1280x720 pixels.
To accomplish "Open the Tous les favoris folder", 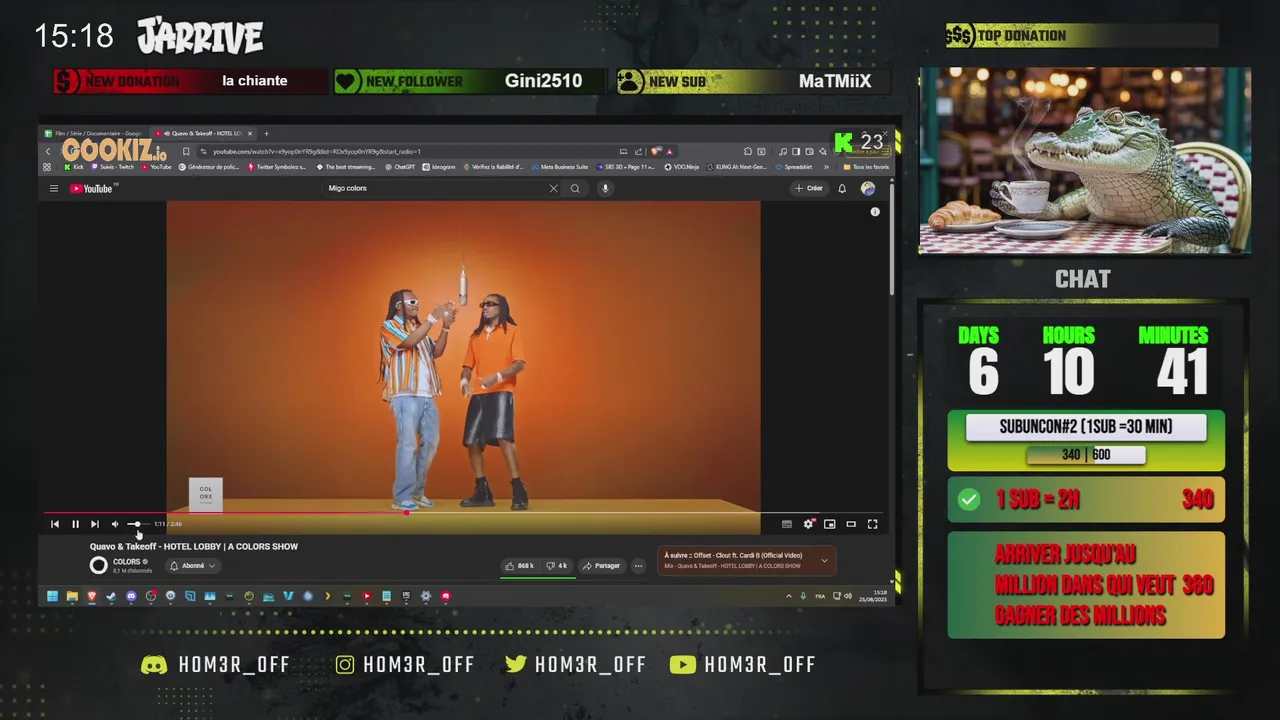I will 866,167.
